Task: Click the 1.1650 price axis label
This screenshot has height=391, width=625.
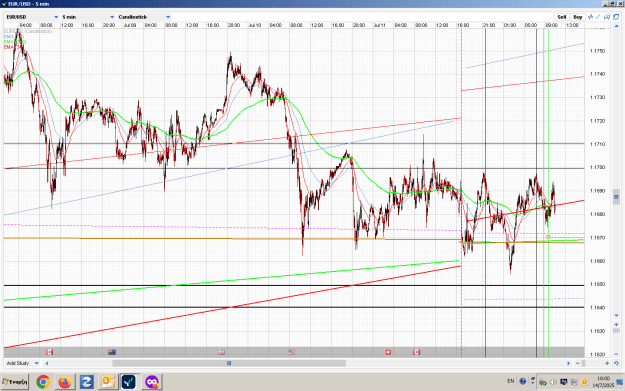Action: coord(597,284)
